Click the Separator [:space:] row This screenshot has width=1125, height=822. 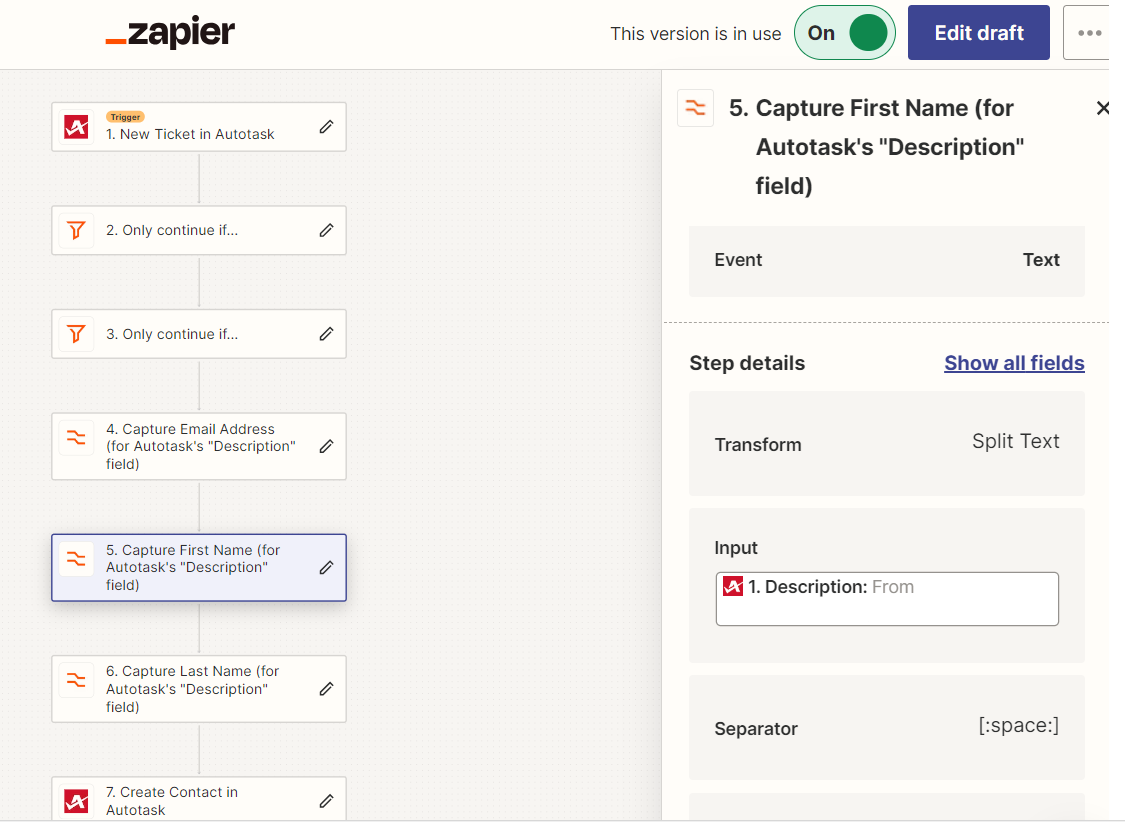[x=887, y=727]
